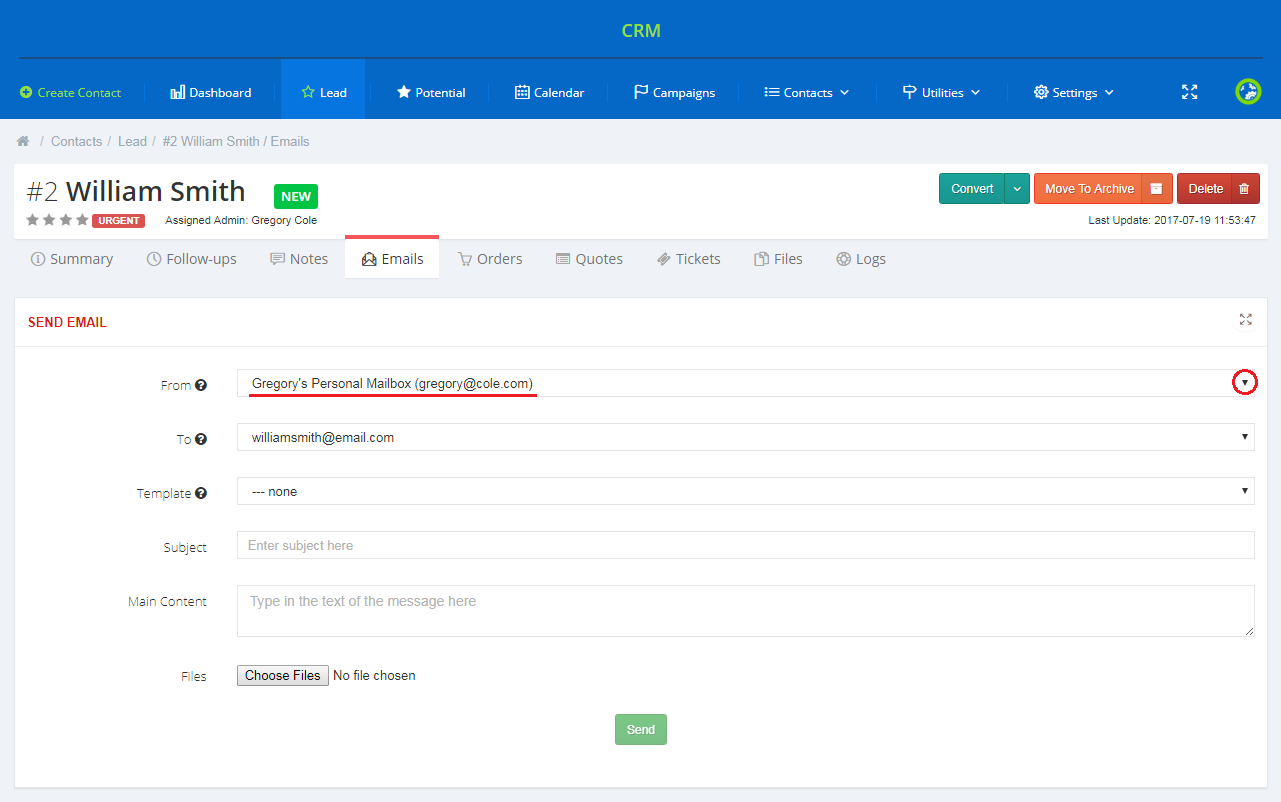Click into the Subject input field
Screen dimensions: 1281x802
pos(744,545)
